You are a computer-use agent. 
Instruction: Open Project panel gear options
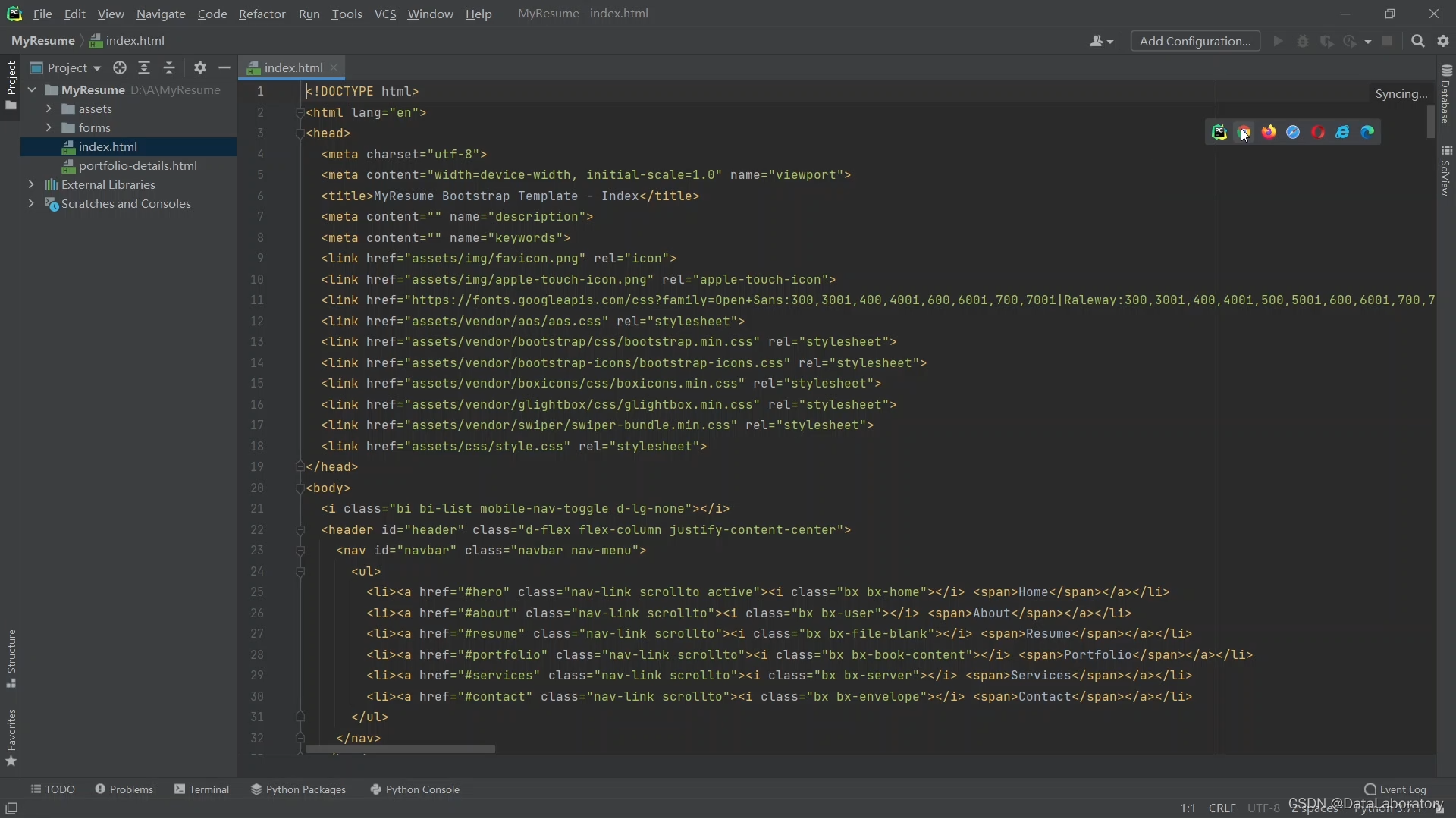point(200,68)
